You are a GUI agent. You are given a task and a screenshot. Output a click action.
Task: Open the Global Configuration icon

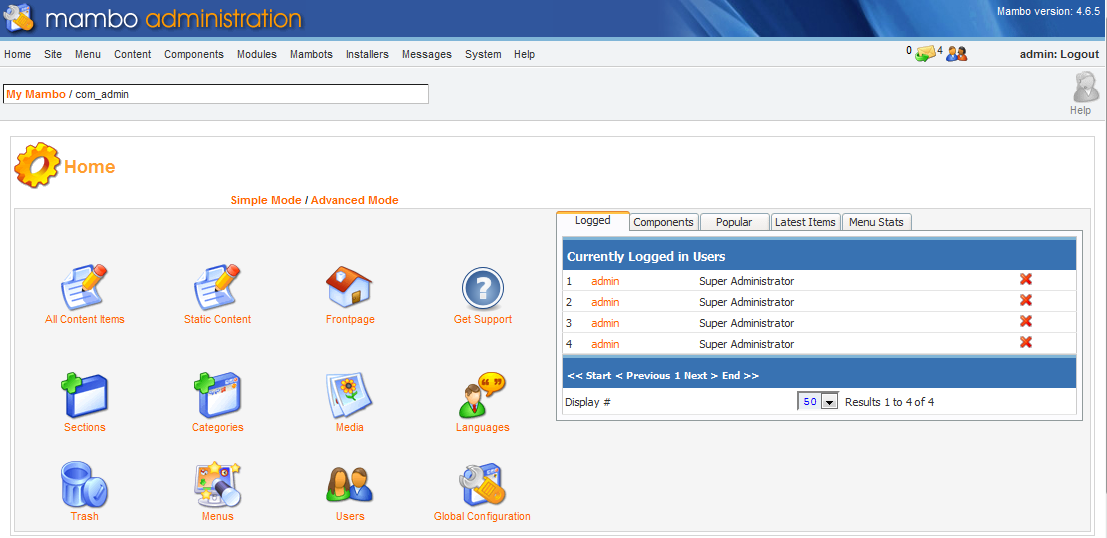coord(482,485)
